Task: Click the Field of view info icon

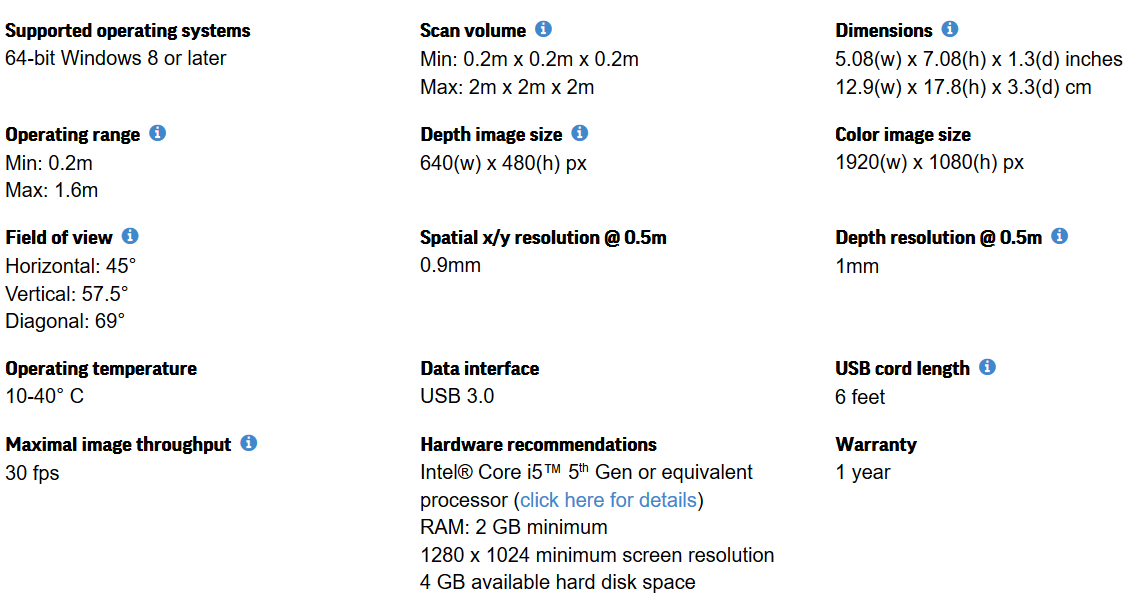Action: 130,236
